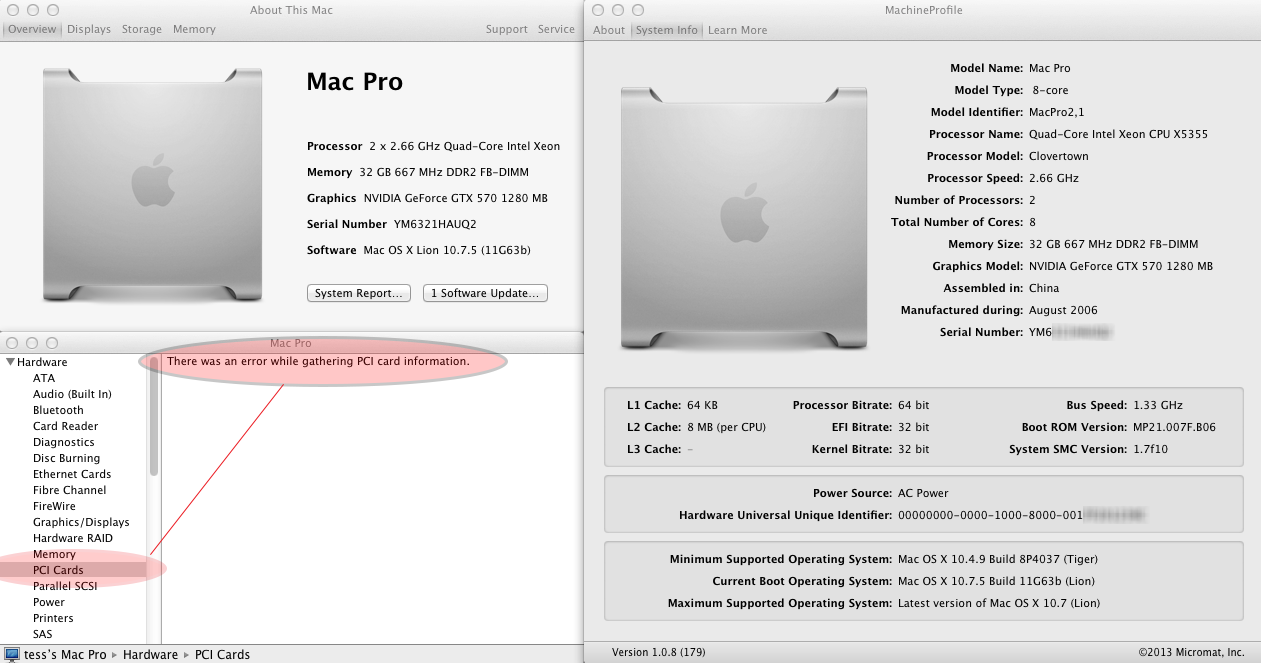This screenshot has height=663, width=1261.
Task: Click the Processor value 2 x 2.66 GHz
Action: [x=464, y=146]
